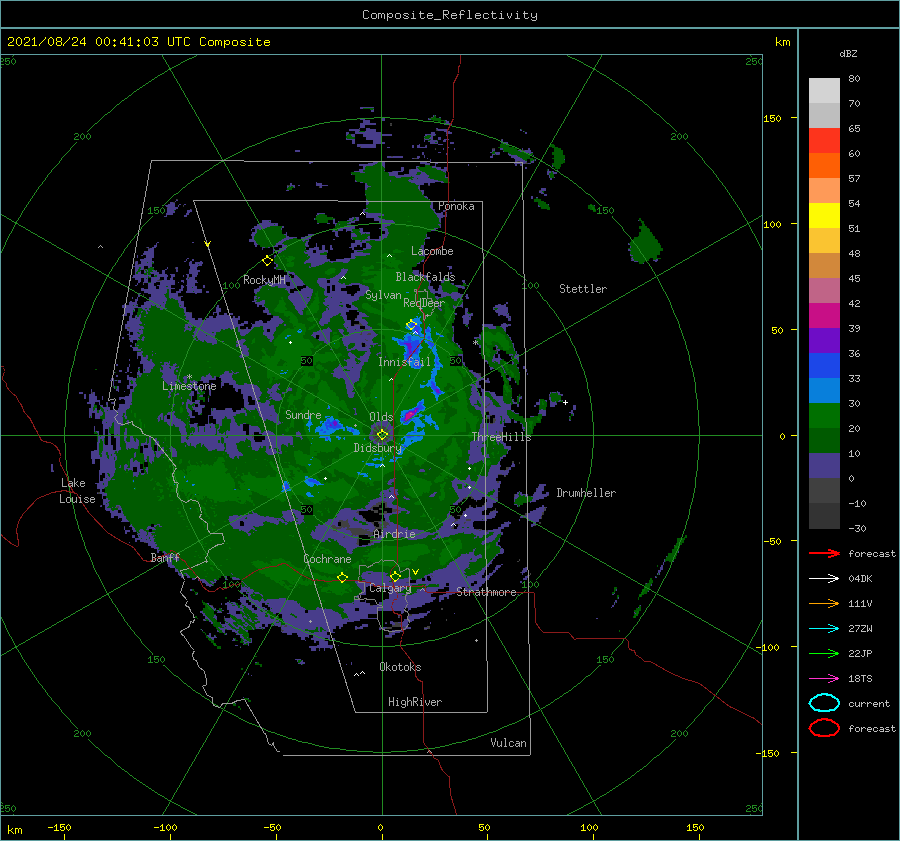Viewport: 900px width, 841px height.
Task: Select the slate-purple 0-10 dBZ swatch
Action: pos(824,466)
